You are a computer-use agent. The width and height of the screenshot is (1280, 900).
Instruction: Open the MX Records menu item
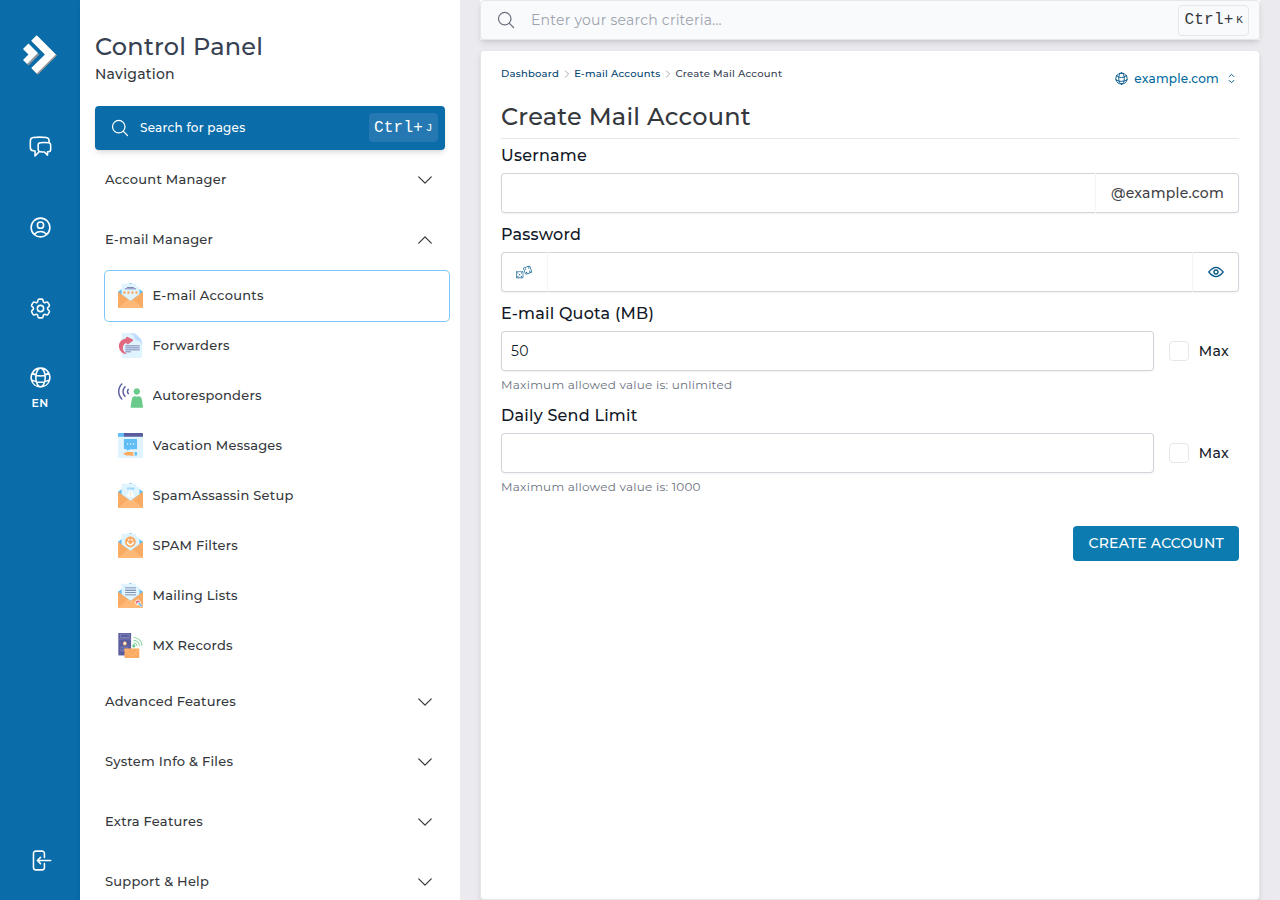[277, 645]
